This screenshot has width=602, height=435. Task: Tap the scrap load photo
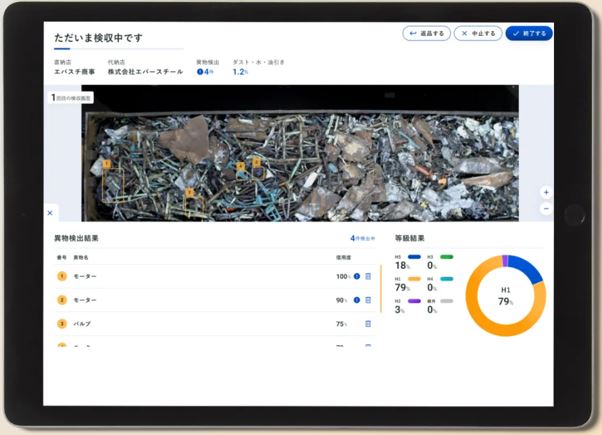[300, 153]
